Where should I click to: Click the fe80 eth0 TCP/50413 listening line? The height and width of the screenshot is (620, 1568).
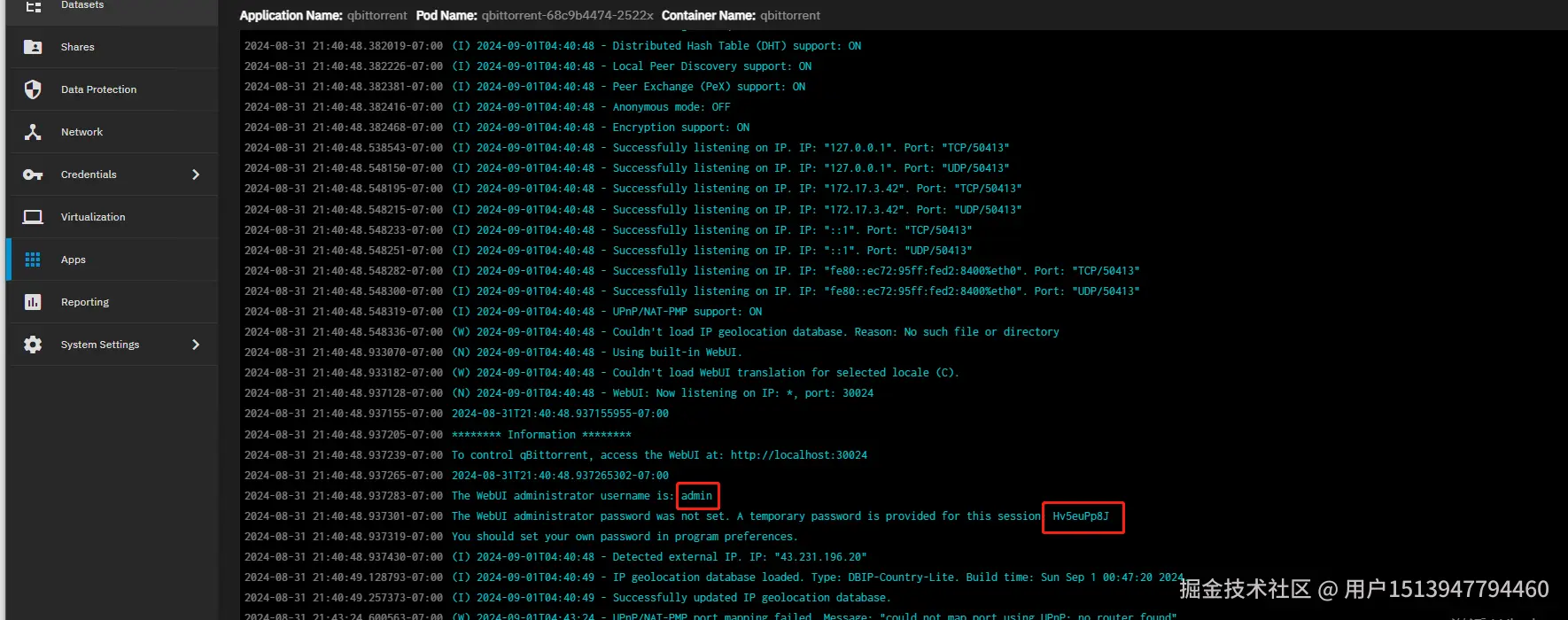[x=692, y=271]
